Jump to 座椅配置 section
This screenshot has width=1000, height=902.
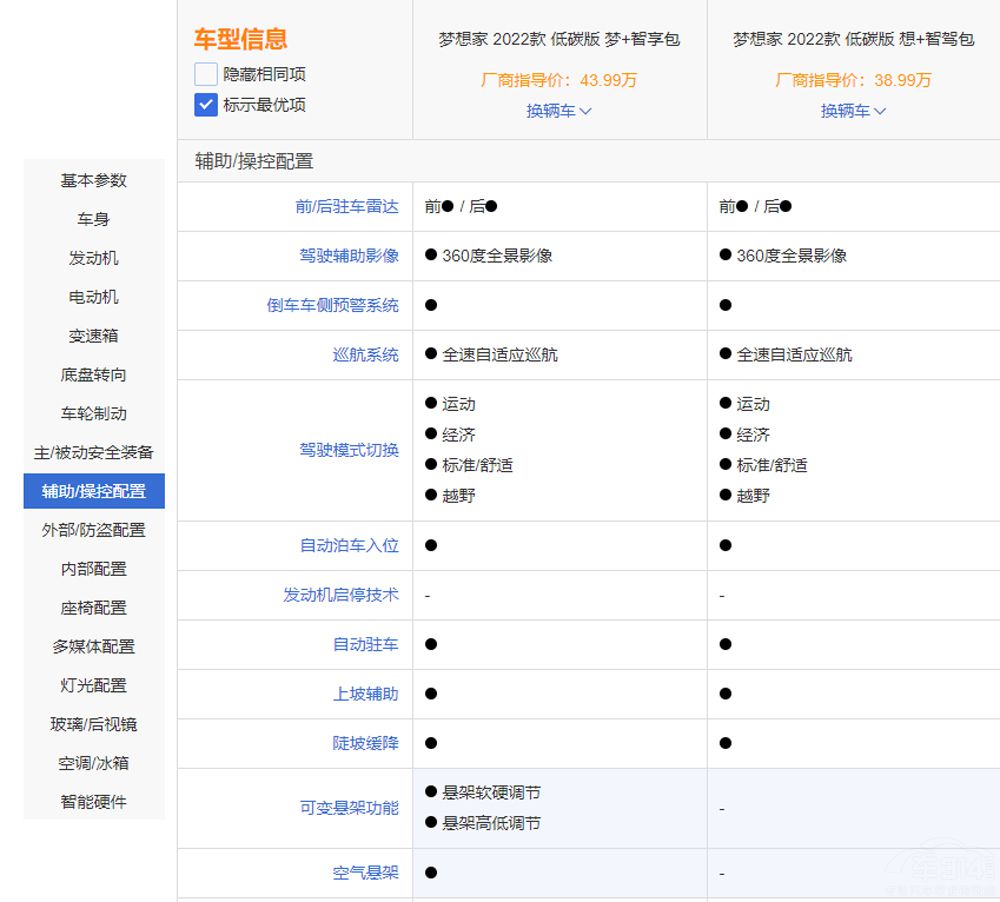coord(94,608)
